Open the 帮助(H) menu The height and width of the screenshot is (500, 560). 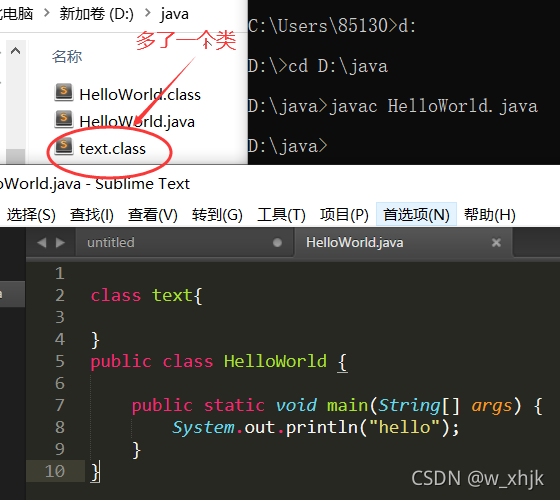click(x=490, y=215)
